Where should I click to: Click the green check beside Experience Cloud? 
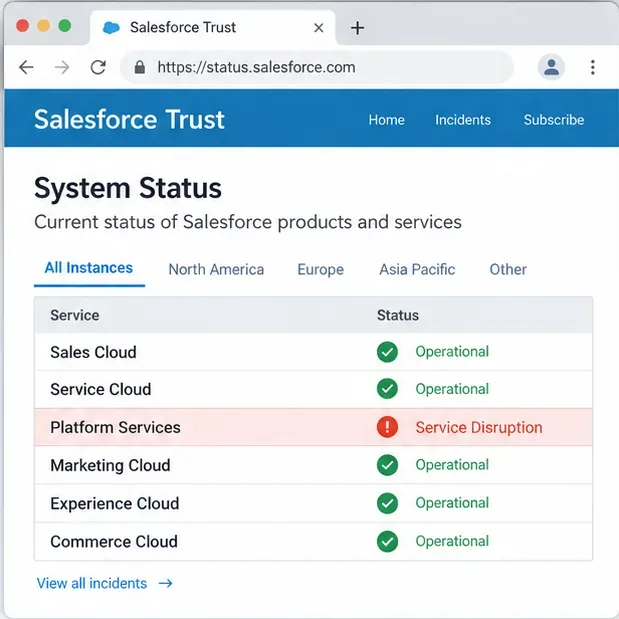(387, 503)
